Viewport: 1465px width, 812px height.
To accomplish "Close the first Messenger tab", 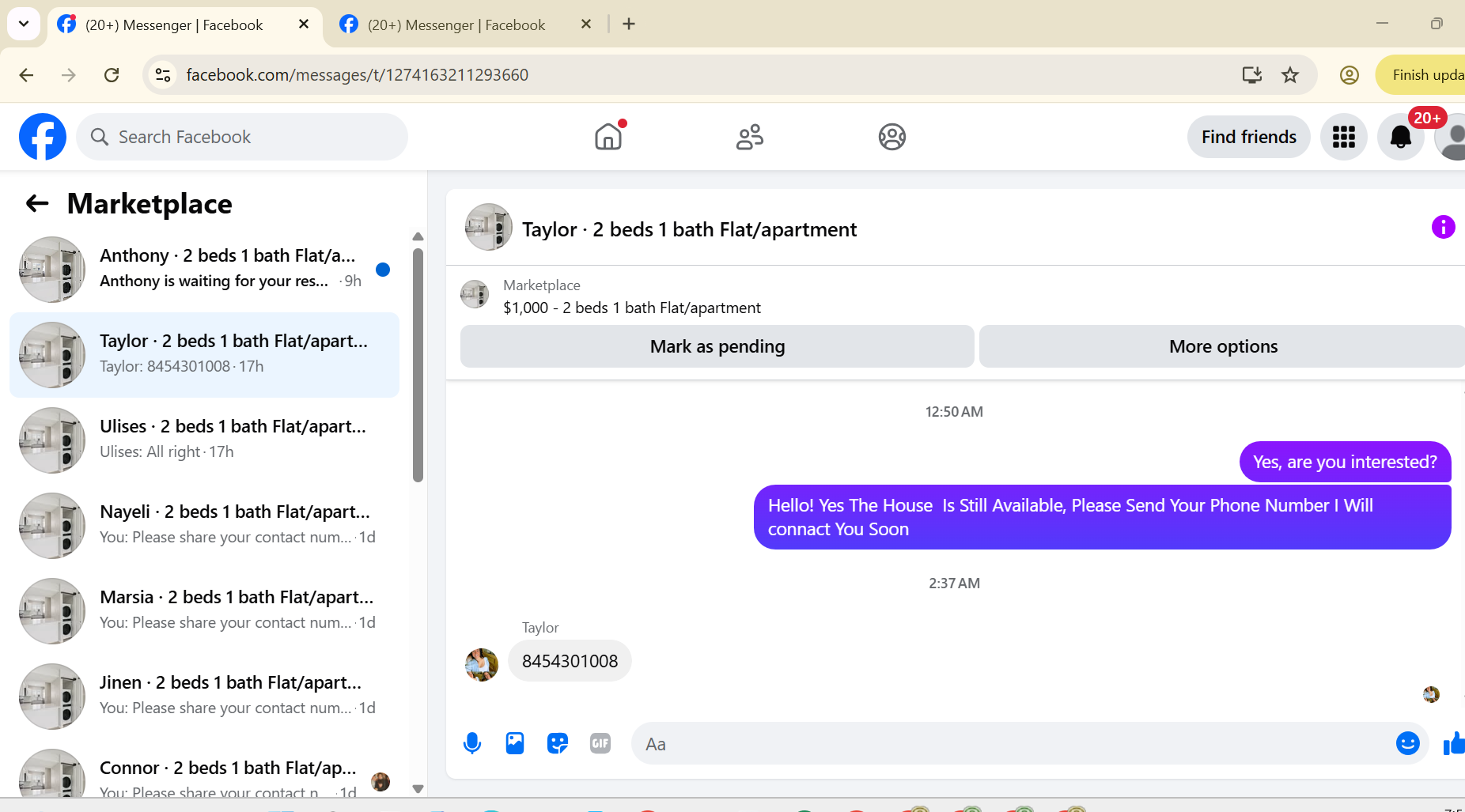I will coord(304,25).
